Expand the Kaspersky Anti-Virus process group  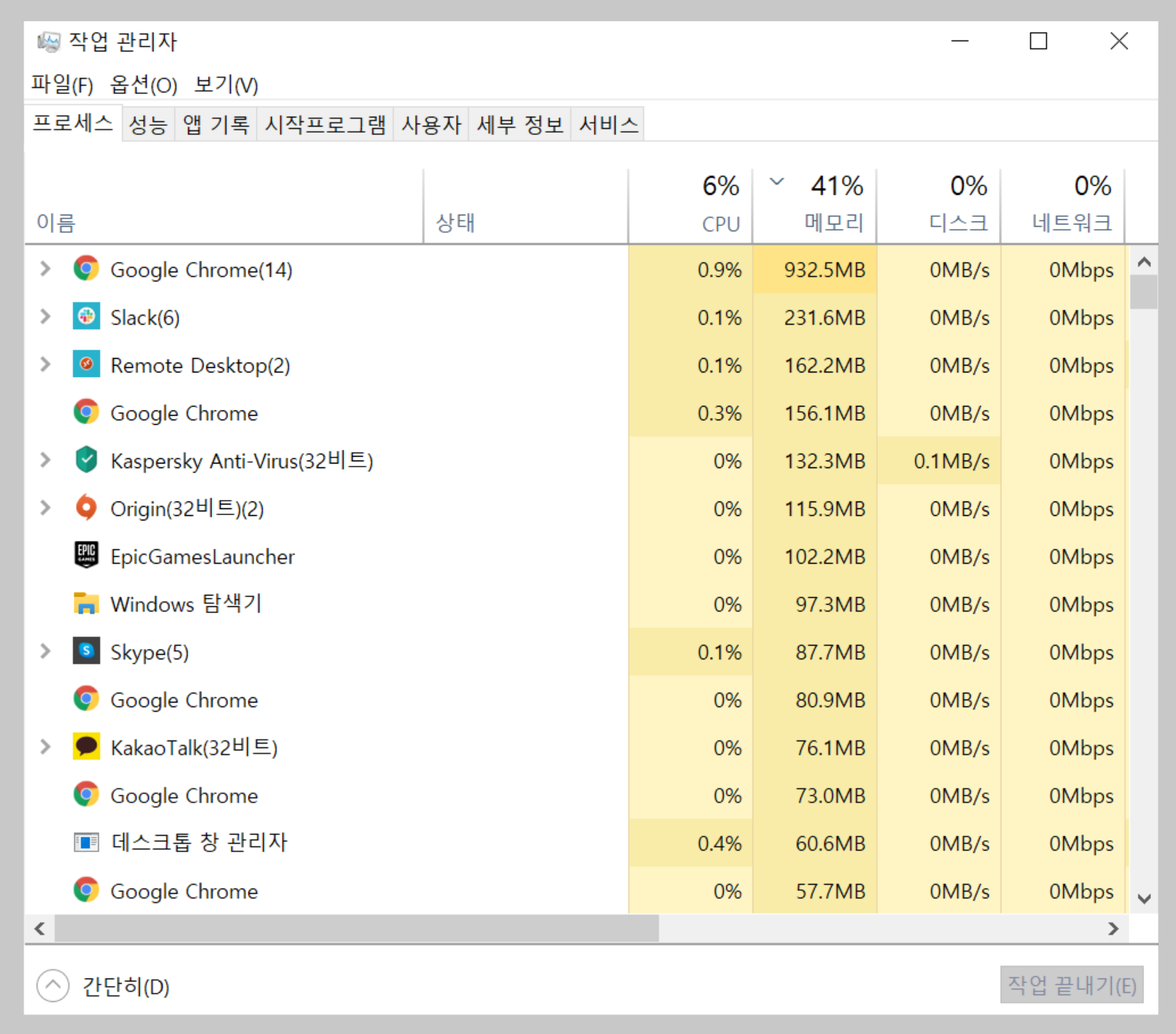pos(46,460)
